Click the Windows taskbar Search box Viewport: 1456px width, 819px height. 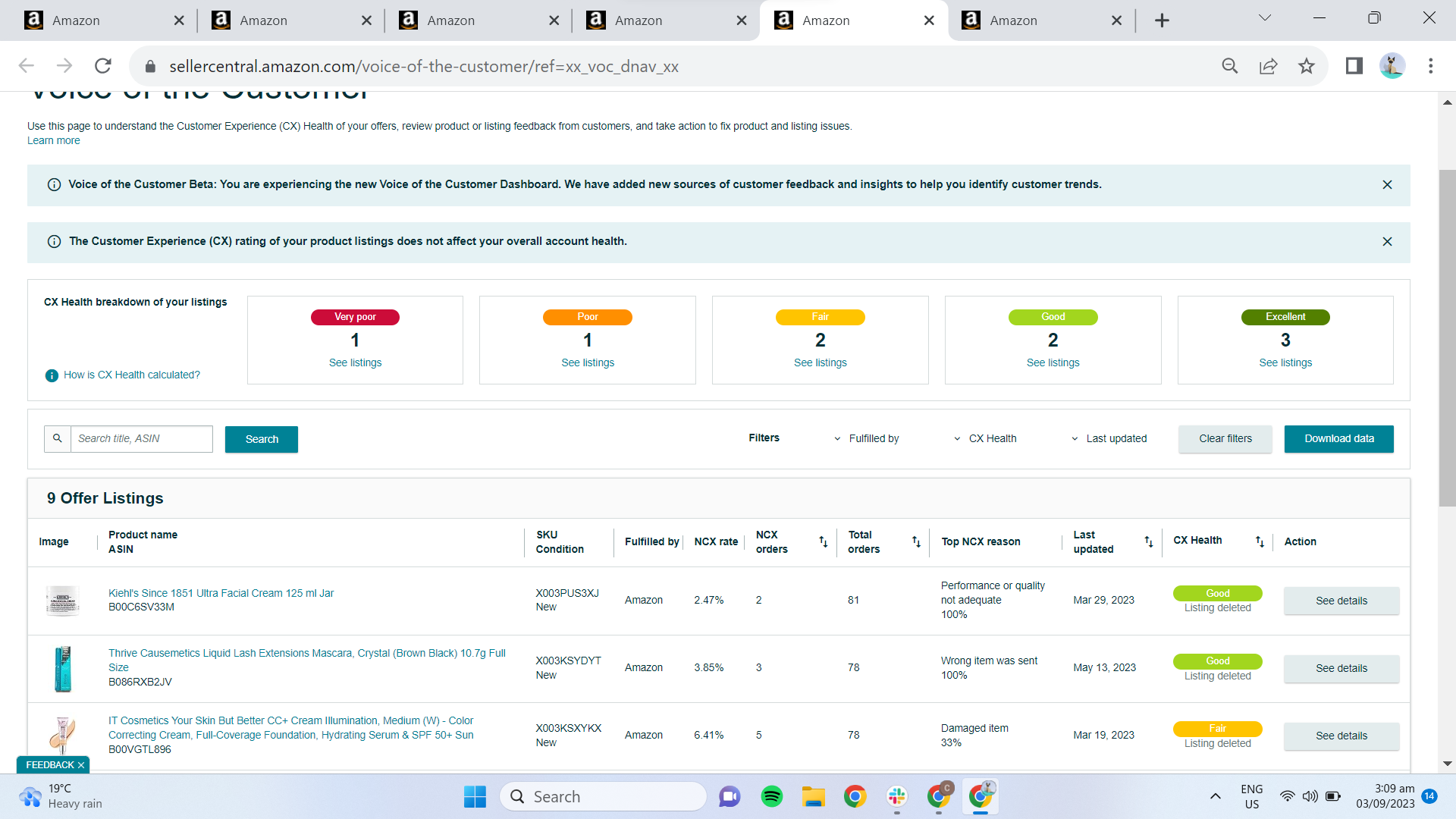pyautogui.click(x=603, y=797)
